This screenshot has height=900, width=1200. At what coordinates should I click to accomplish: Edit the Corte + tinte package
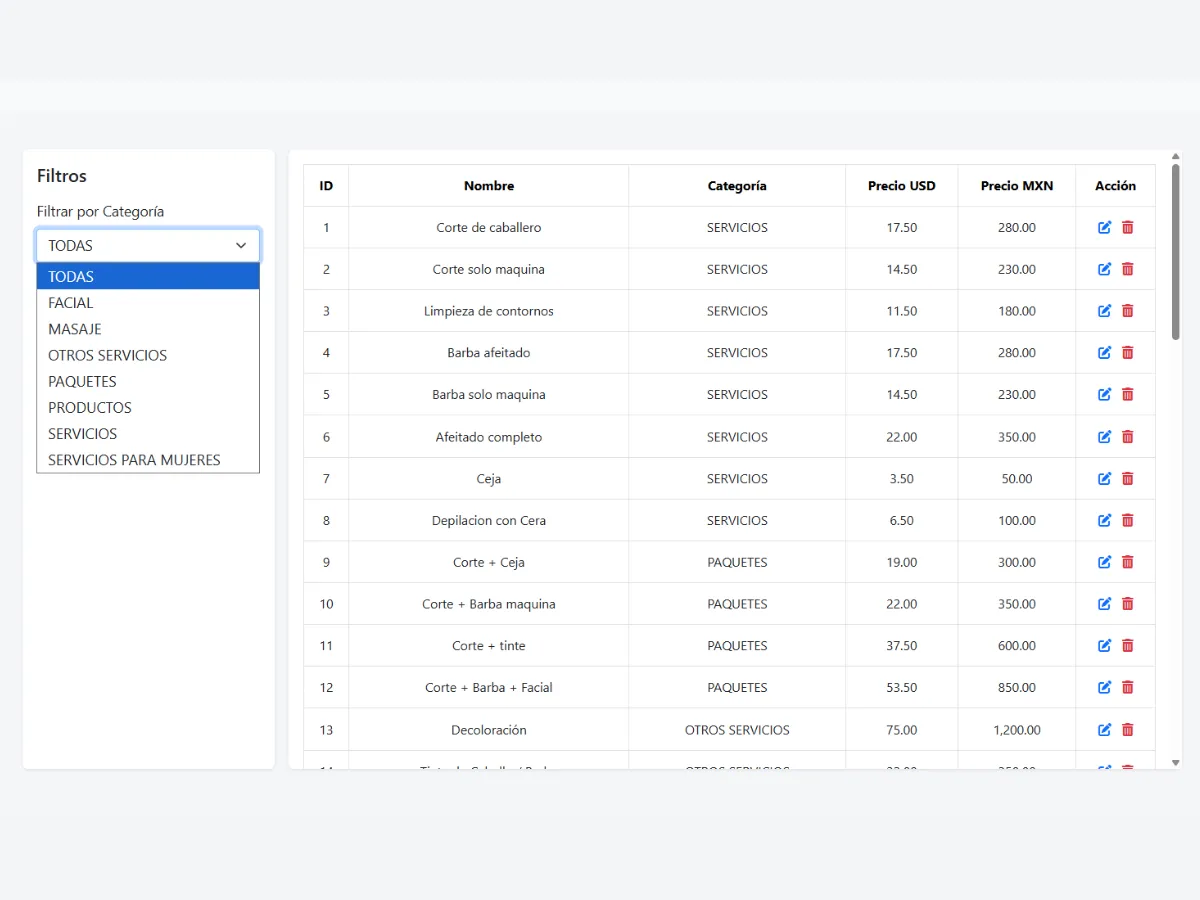coord(1104,646)
